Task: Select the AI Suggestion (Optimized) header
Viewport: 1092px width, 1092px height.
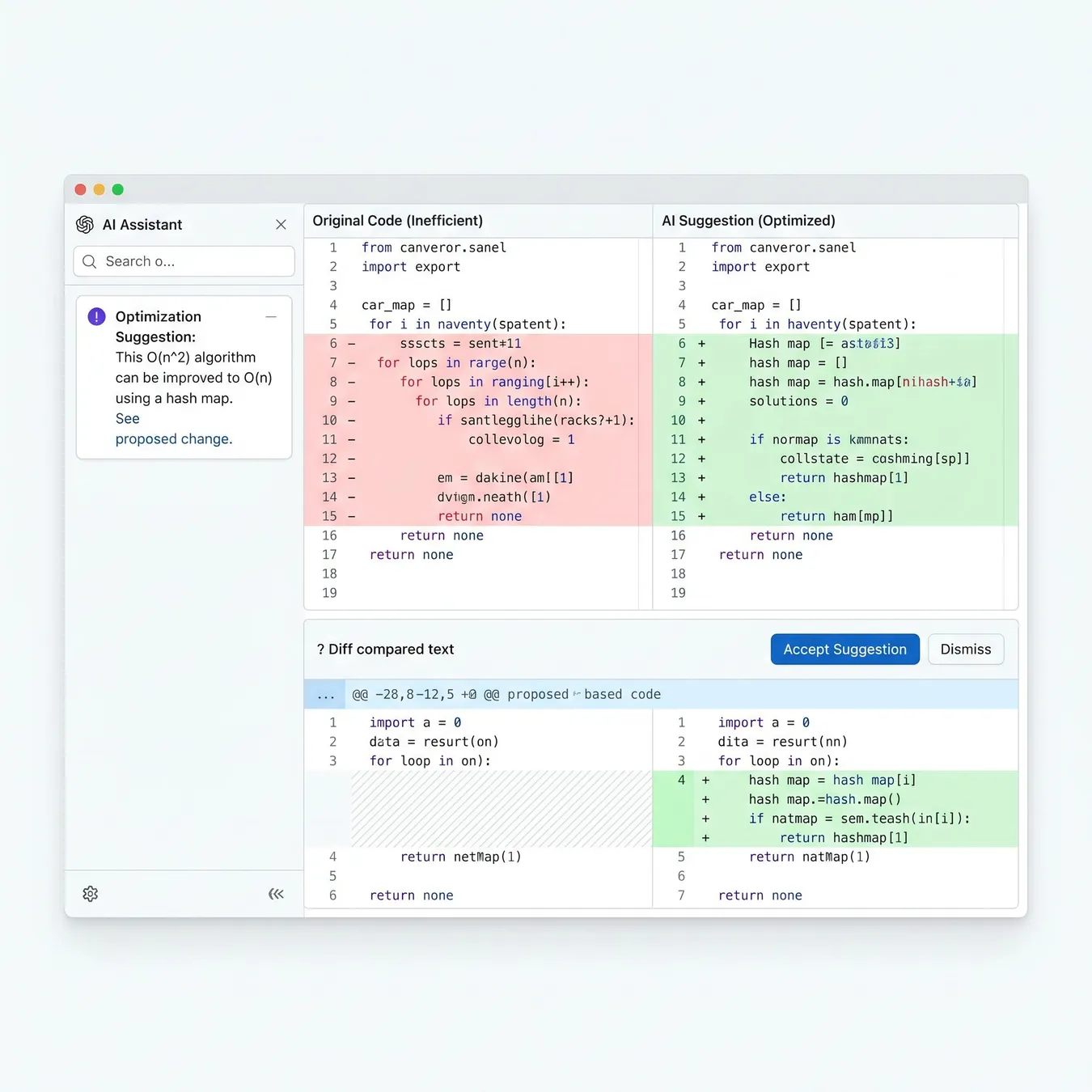Action: (748, 221)
